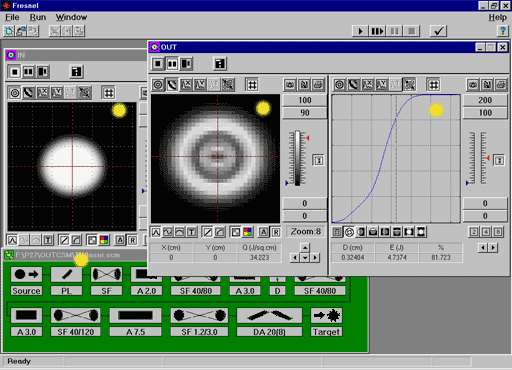
Task: Click the print icon above value 200
Action: click(x=501, y=85)
